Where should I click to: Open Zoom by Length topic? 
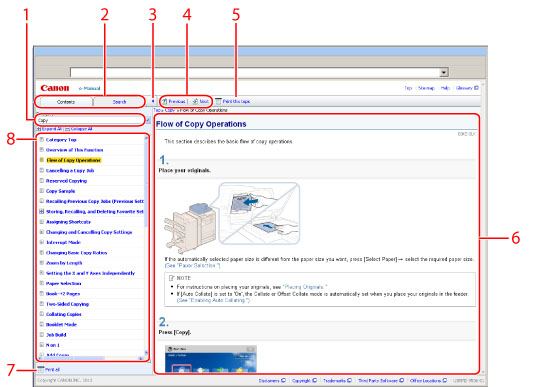coord(64,263)
